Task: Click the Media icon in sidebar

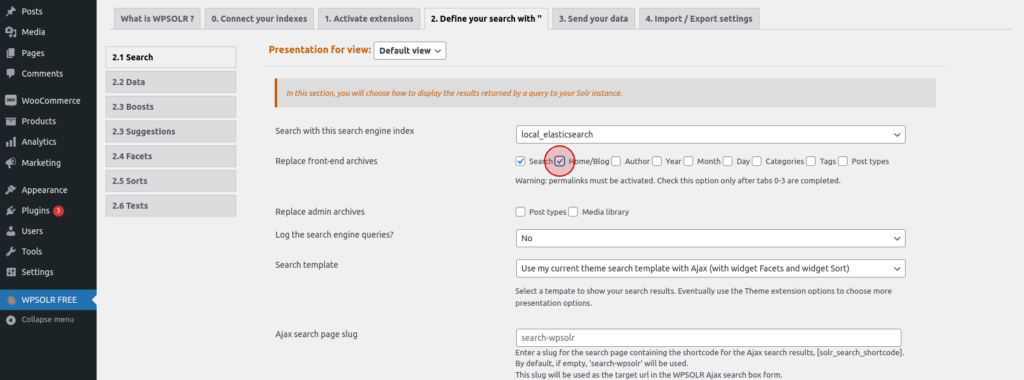Action: coord(10,32)
